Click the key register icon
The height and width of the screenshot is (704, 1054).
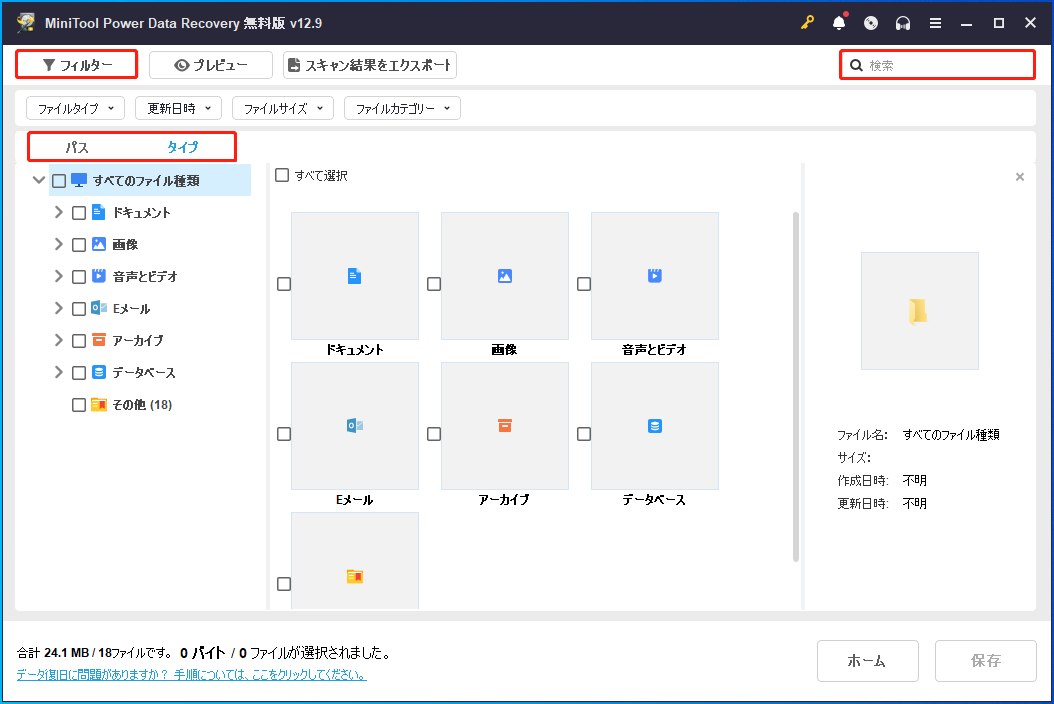tap(807, 23)
